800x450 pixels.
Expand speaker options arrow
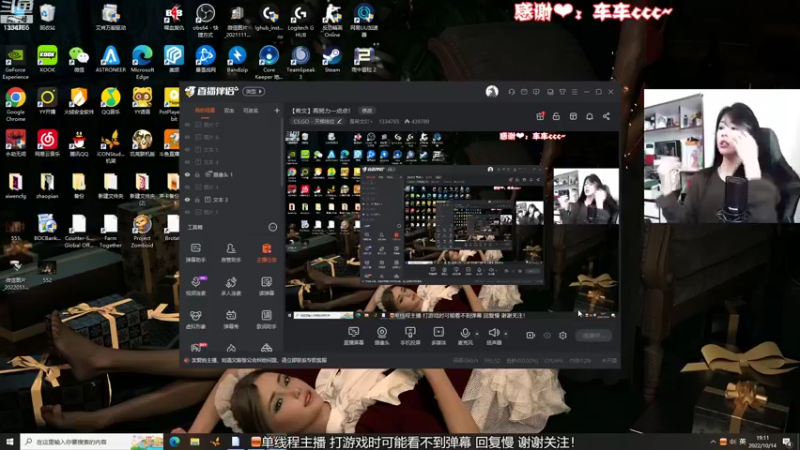tap(506, 334)
